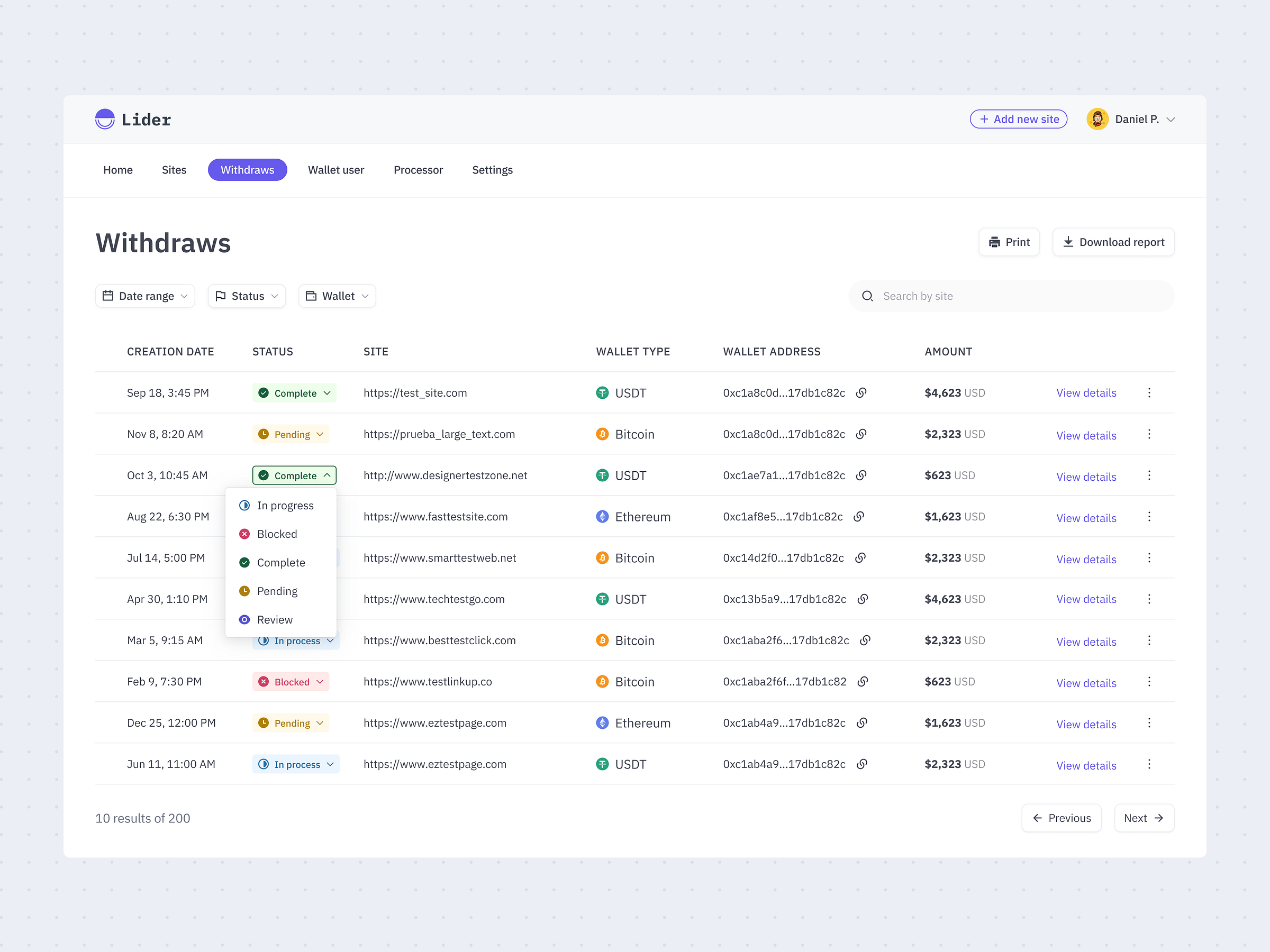Click the Lider logo in the header
Image resolution: width=1270 pixels, height=952 pixels.
point(132,119)
